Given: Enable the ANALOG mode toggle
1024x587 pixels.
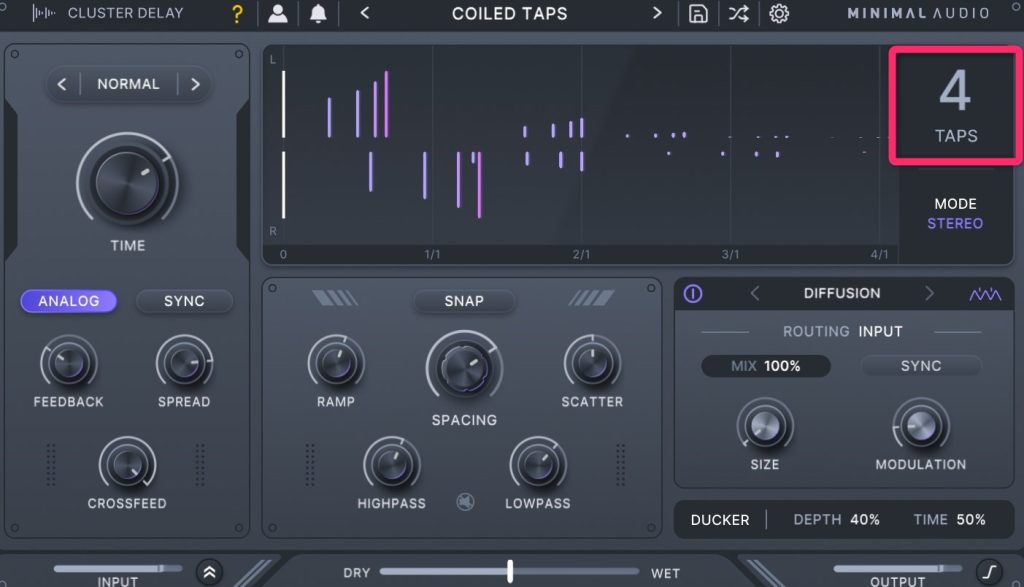Looking at the screenshot, I should click(69, 301).
